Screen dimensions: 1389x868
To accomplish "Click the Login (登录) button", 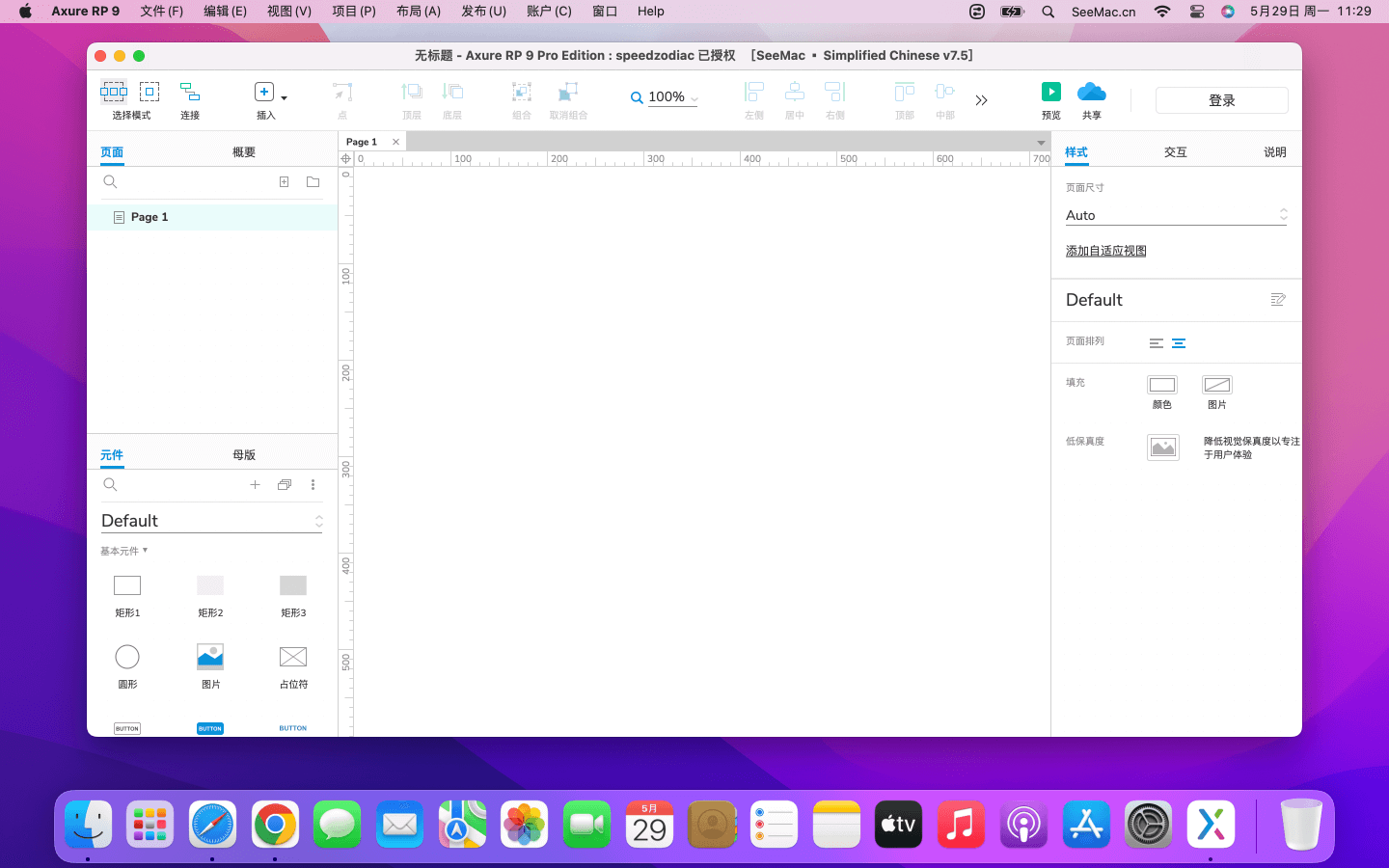I will pos(1221,100).
